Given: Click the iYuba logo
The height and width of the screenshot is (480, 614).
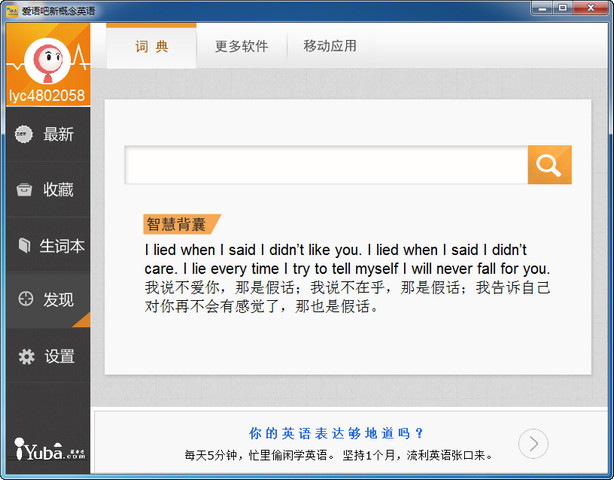Looking at the screenshot, I should tap(49, 449).
